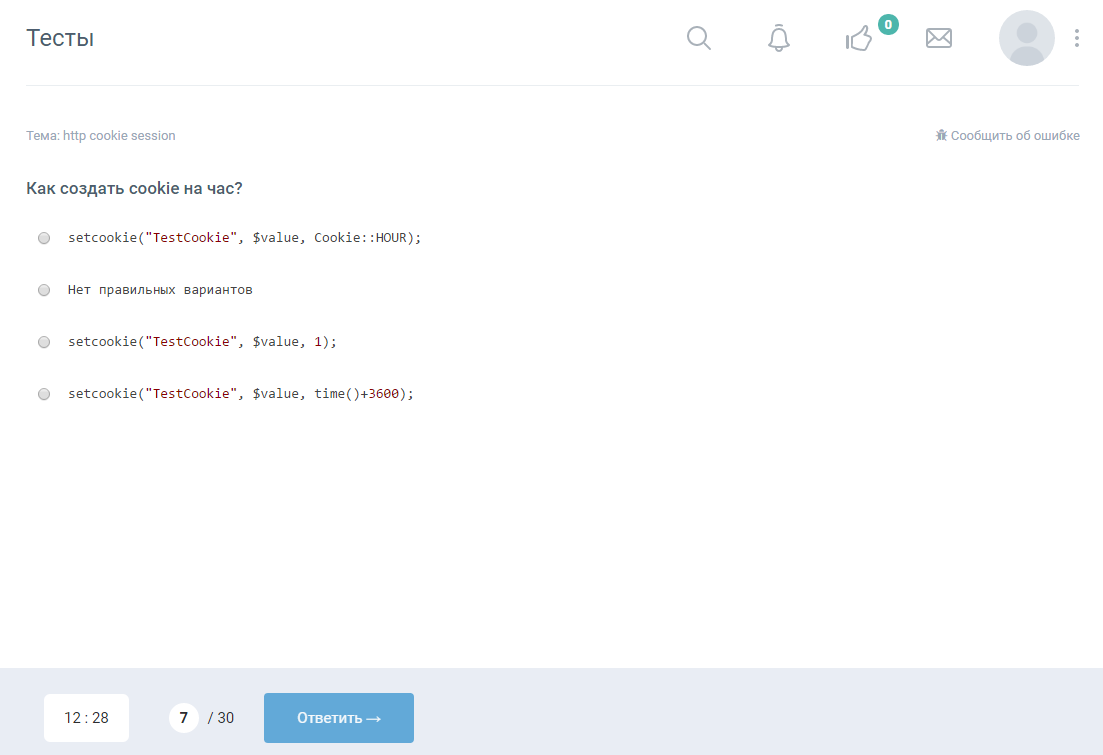Click the "Тесты" page heading
Screen dimensions: 1103x755
pyautogui.click(x=60, y=38)
